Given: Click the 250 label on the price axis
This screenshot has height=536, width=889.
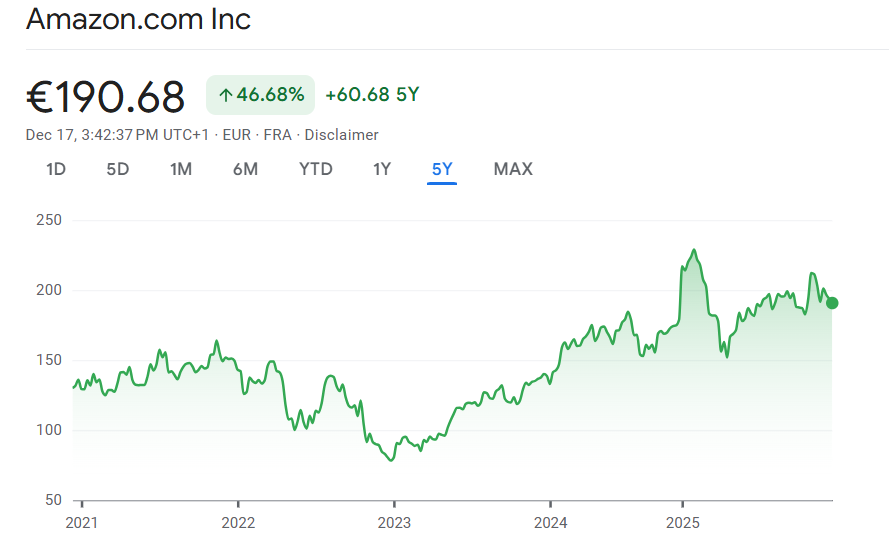Looking at the screenshot, I should pyautogui.click(x=48, y=220).
